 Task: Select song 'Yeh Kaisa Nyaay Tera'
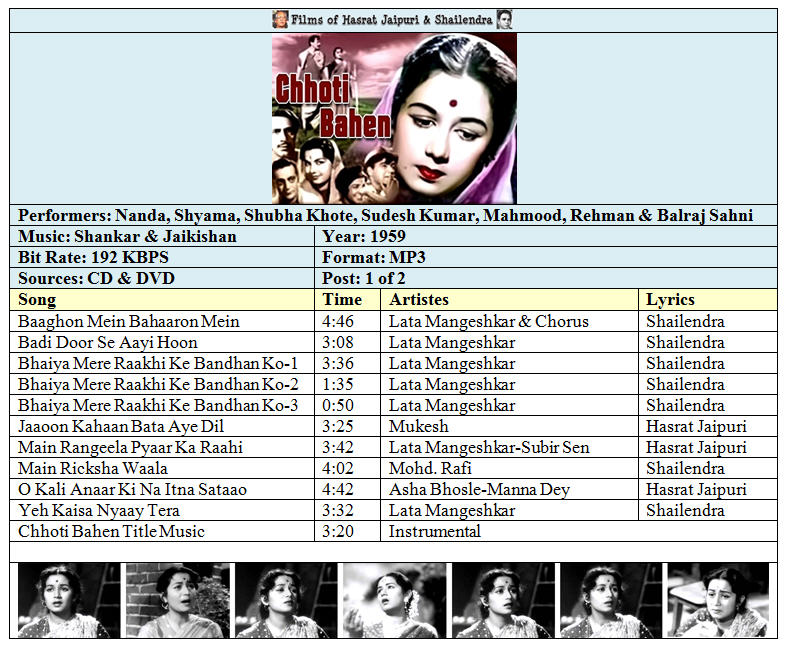(98, 511)
